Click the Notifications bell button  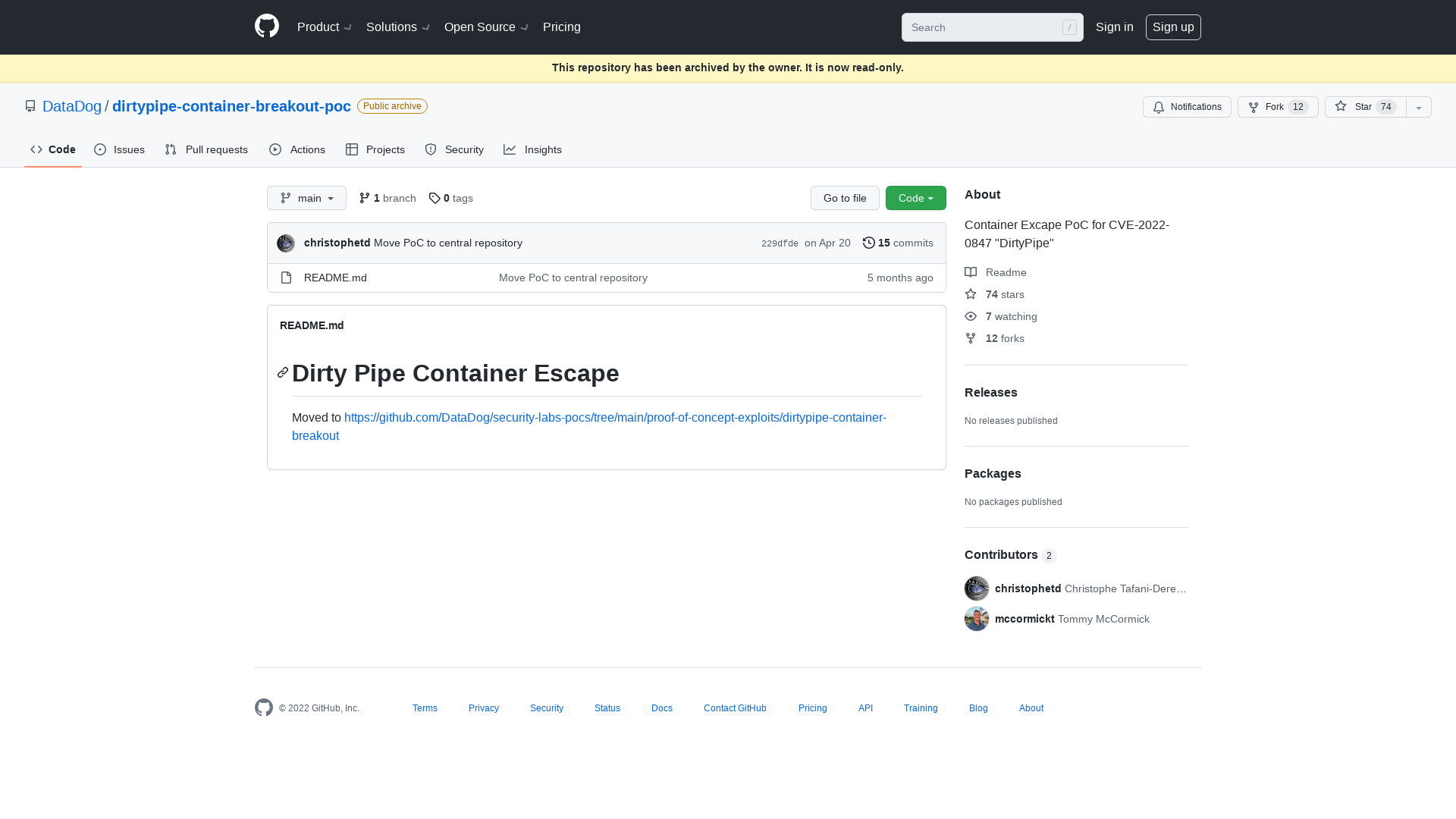pos(1187,107)
